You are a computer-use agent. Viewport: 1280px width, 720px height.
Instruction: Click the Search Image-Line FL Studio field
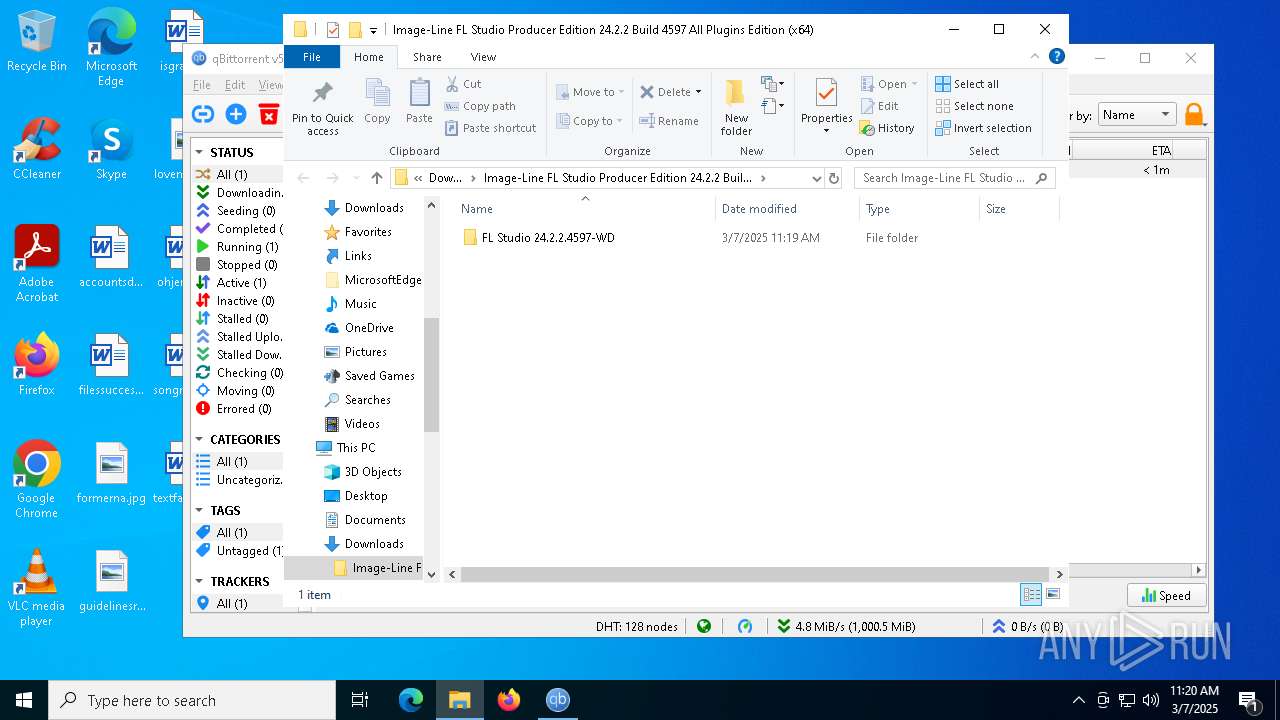click(x=955, y=178)
